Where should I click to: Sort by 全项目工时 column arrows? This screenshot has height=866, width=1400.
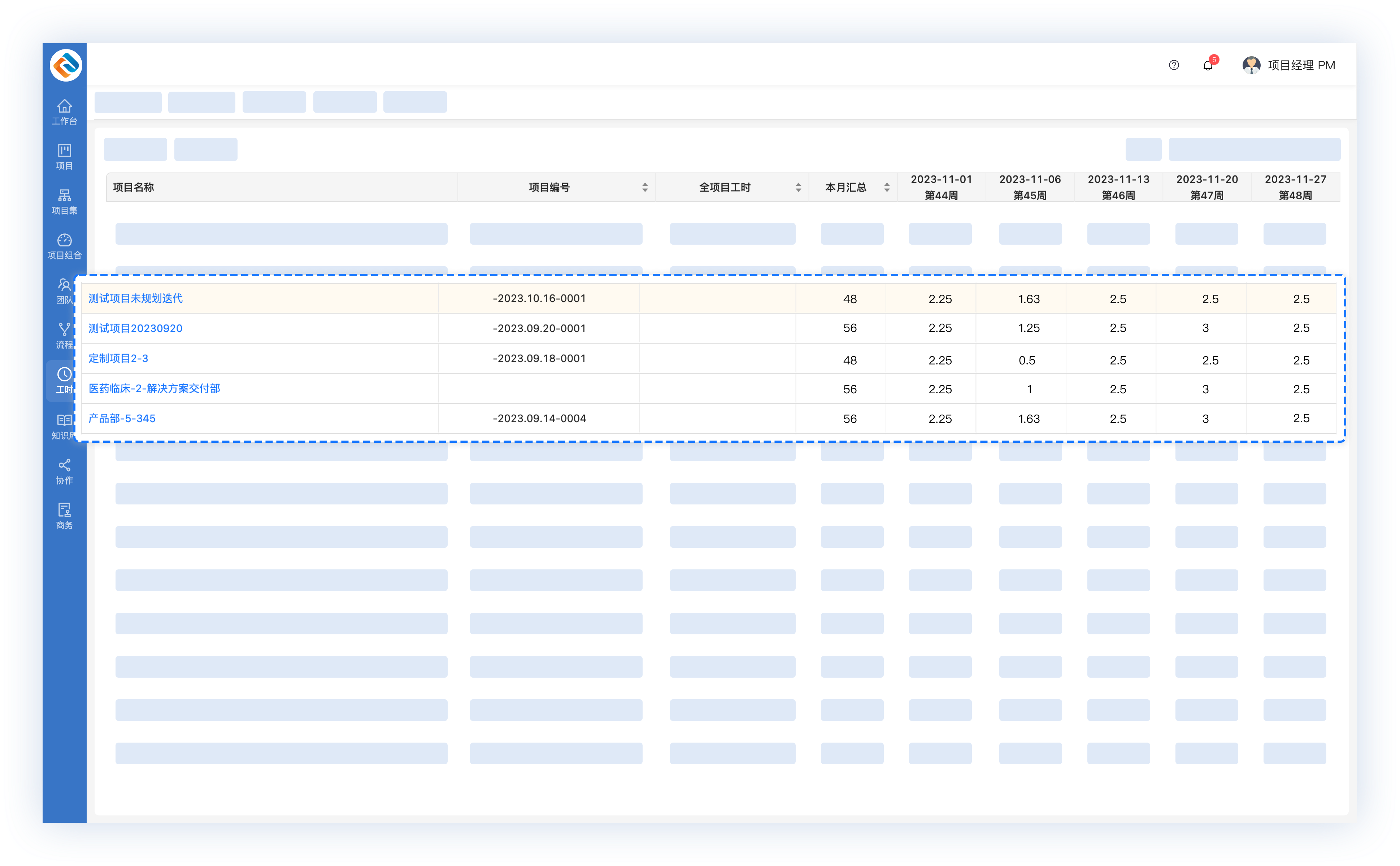click(x=798, y=187)
